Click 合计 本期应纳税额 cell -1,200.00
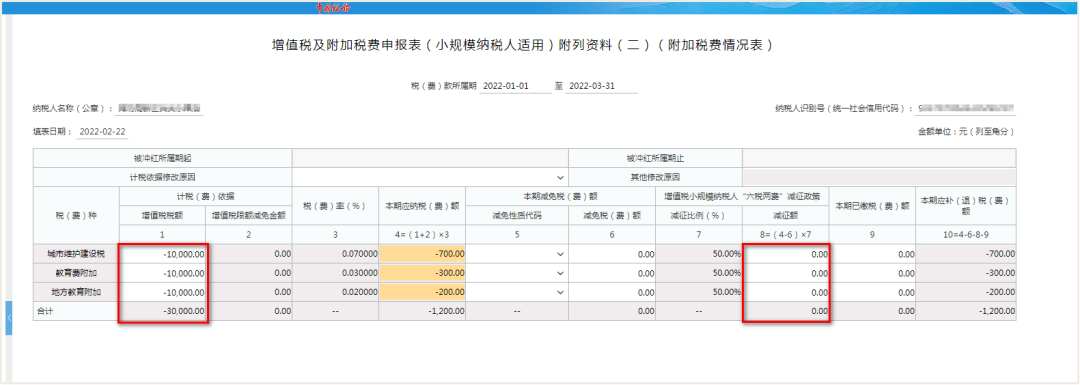Image resolution: width=1080 pixels, height=385 pixels. tap(422, 311)
